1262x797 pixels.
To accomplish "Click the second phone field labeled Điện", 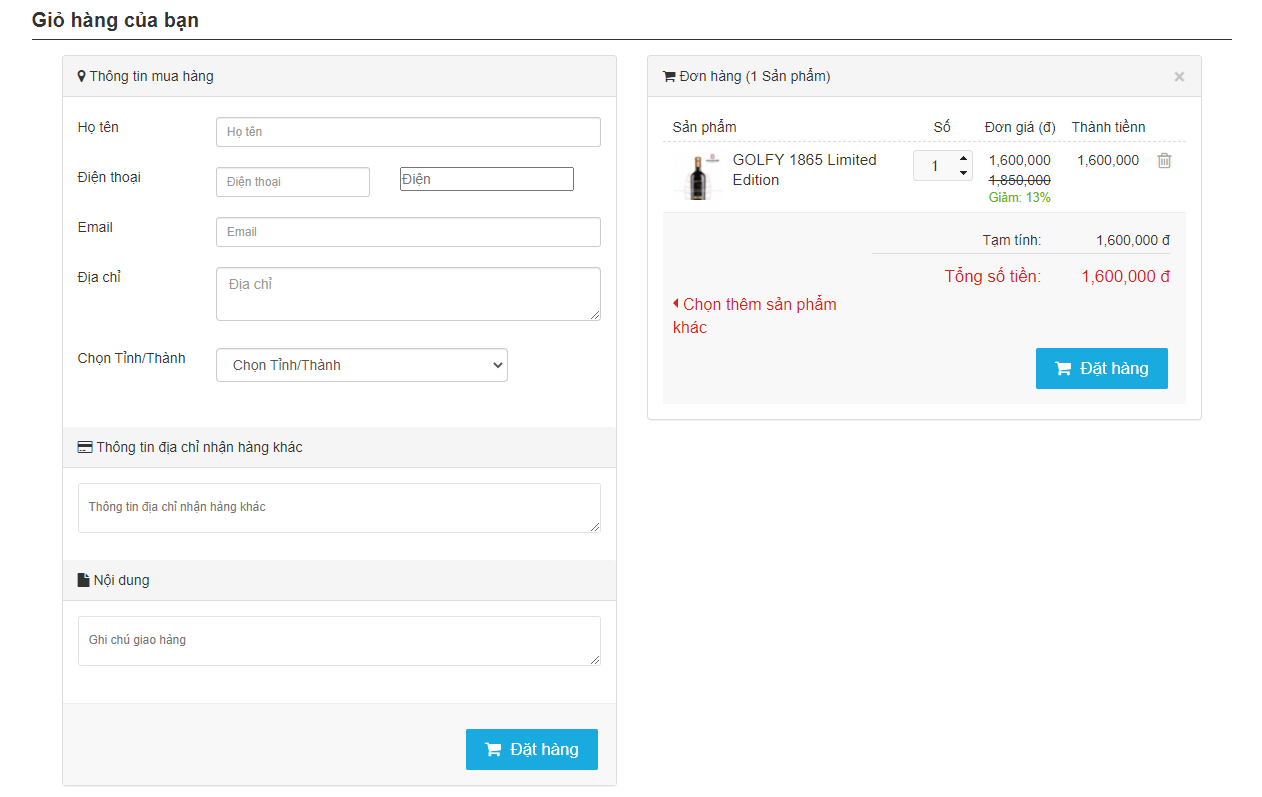I will tap(486, 179).
